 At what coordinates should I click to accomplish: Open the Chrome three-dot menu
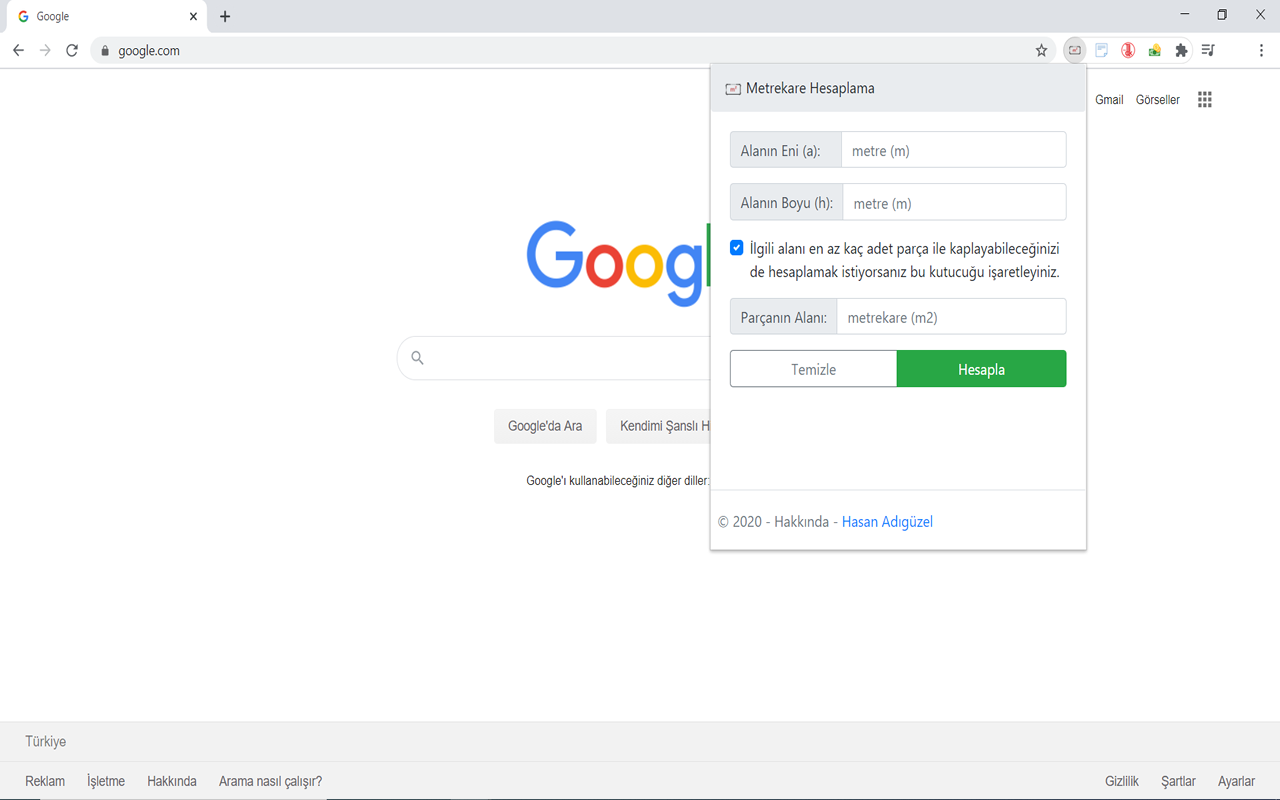coord(1261,50)
